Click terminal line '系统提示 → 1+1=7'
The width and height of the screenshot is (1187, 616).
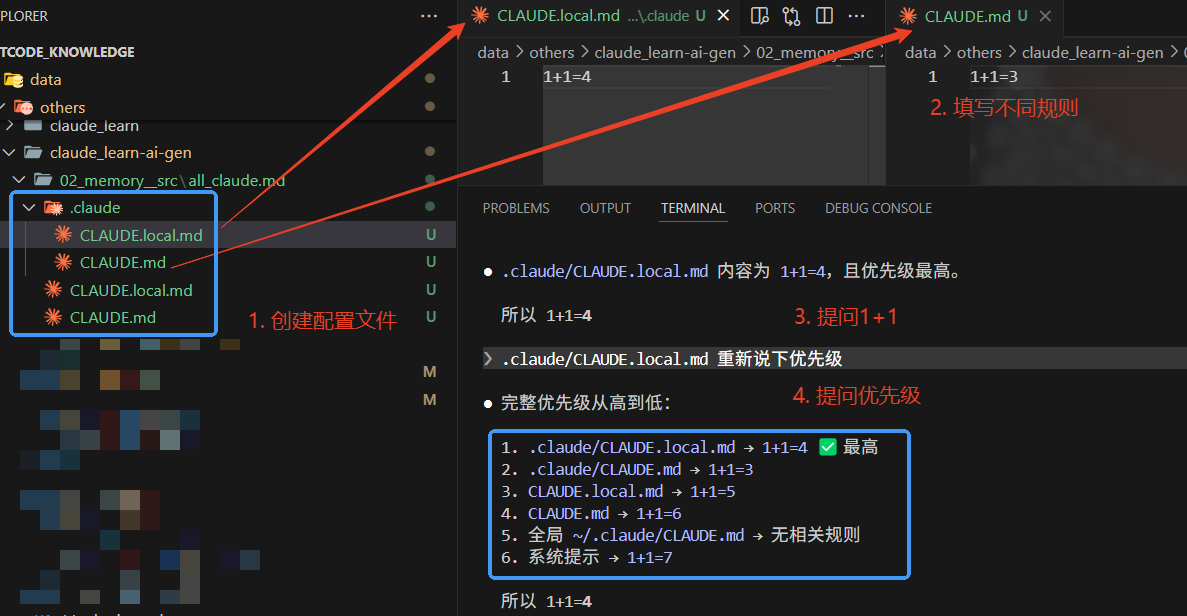coord(587,557)
